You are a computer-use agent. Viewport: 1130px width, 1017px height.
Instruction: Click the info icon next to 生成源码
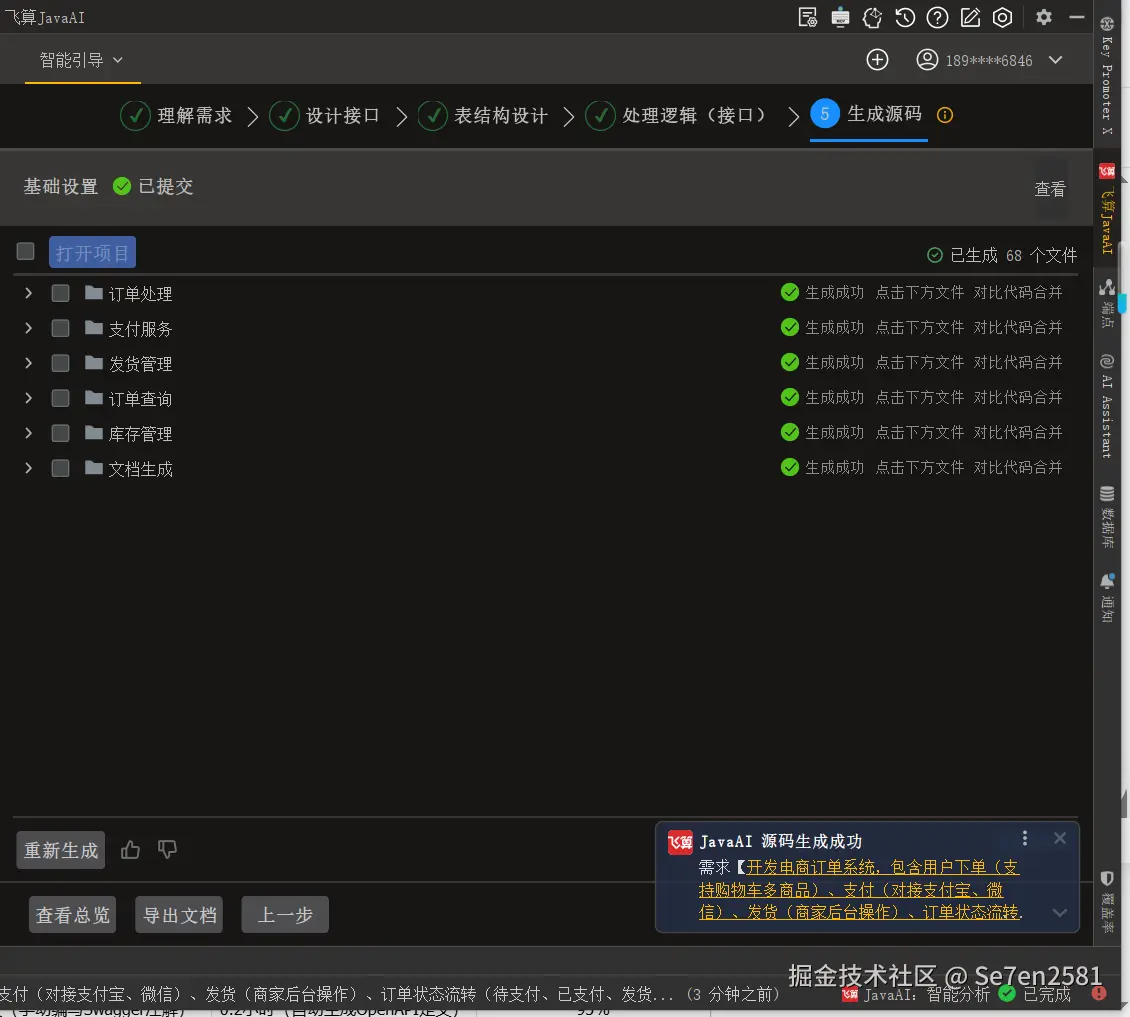(x=945, y=115)
